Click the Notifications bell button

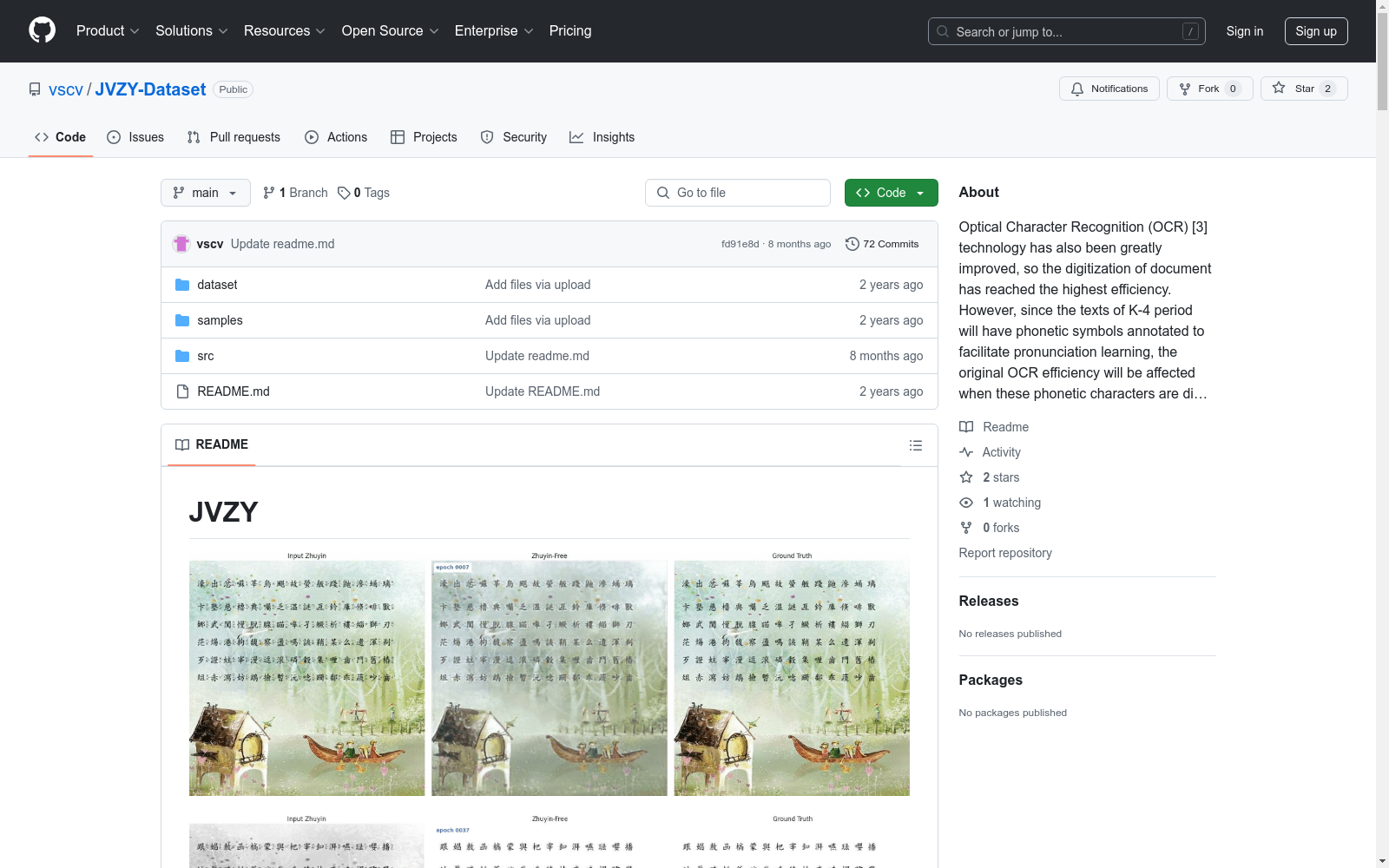click(1109, 89)
